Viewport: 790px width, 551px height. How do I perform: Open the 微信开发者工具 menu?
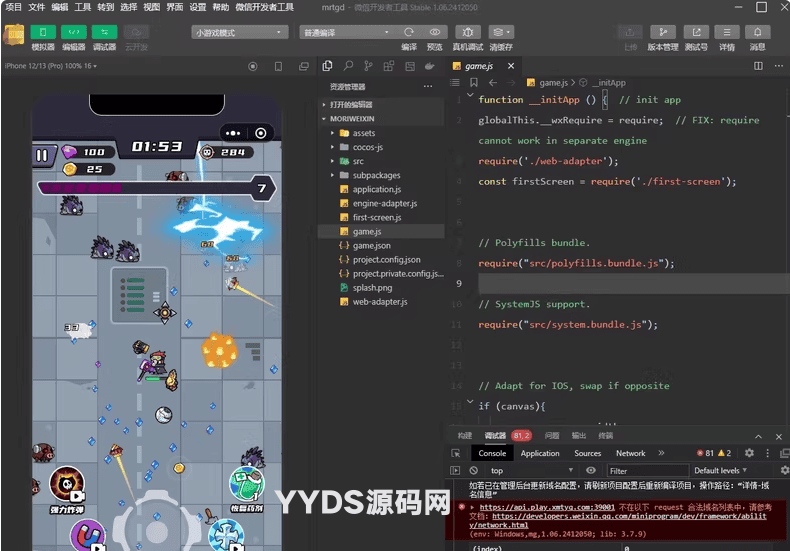point(265,7)
